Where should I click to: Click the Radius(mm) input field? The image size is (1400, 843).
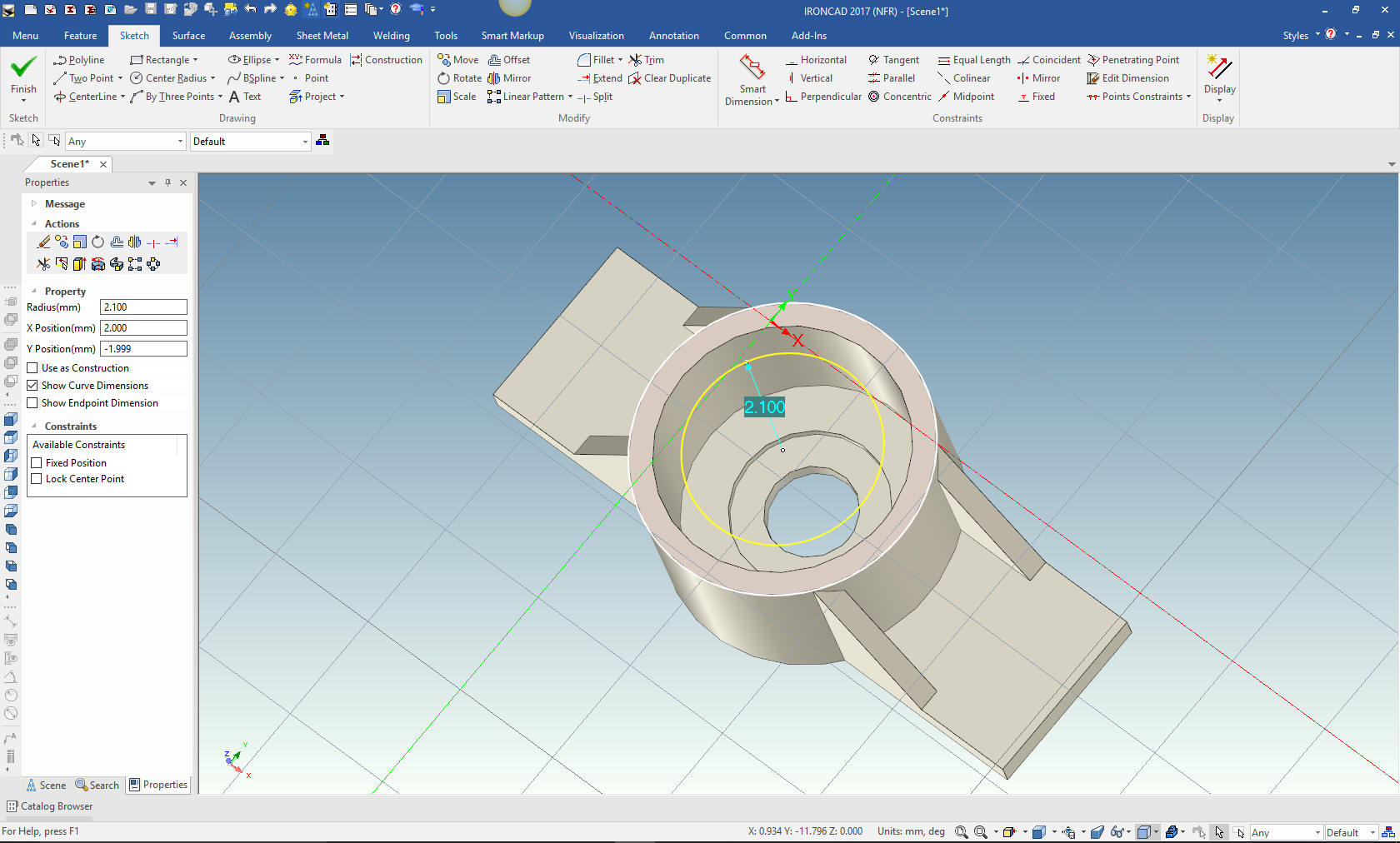[143, 307]
